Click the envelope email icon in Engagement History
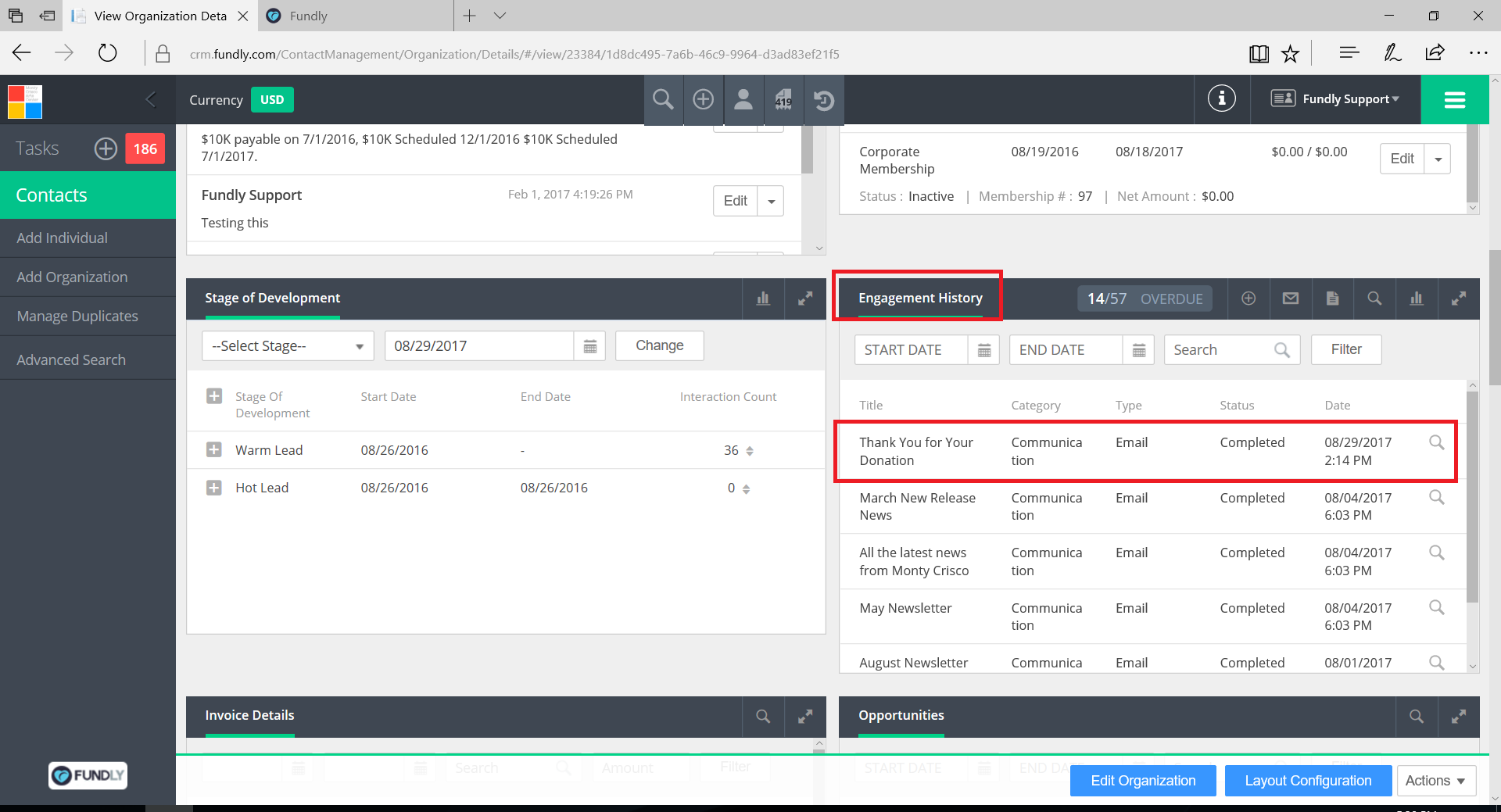 1291,299
